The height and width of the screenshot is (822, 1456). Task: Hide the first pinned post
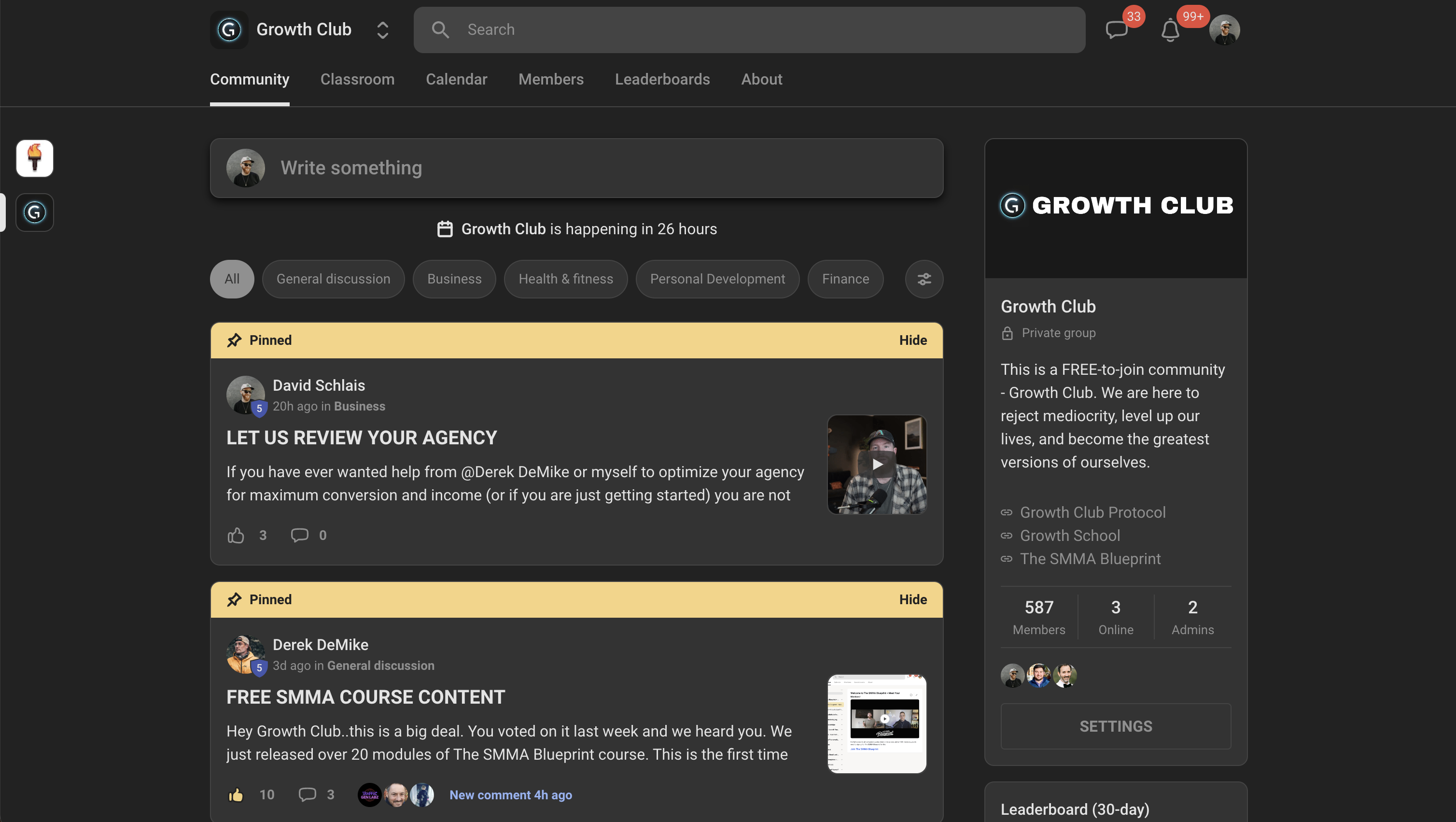(912, 340)
